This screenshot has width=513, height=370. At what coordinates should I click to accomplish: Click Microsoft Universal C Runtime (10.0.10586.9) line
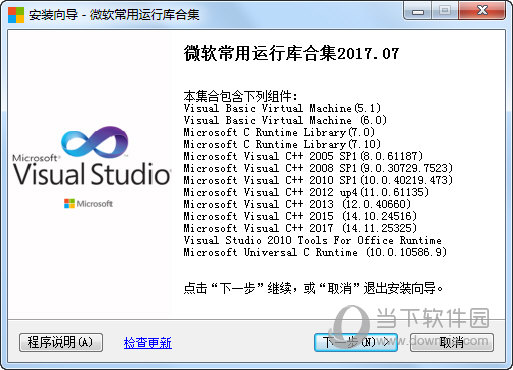tap(315, 252)
